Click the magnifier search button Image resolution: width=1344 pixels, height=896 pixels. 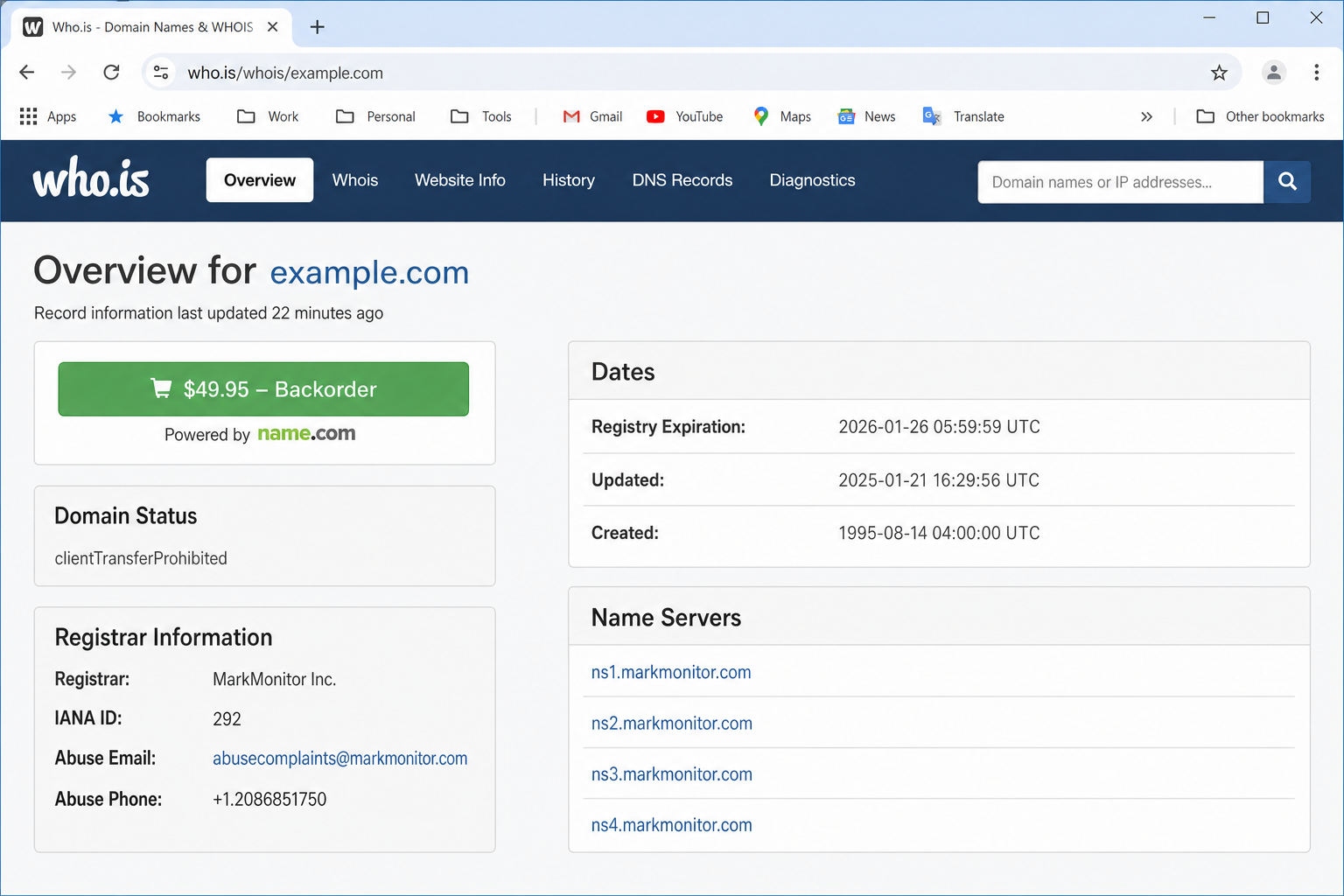pos(1287,182)
